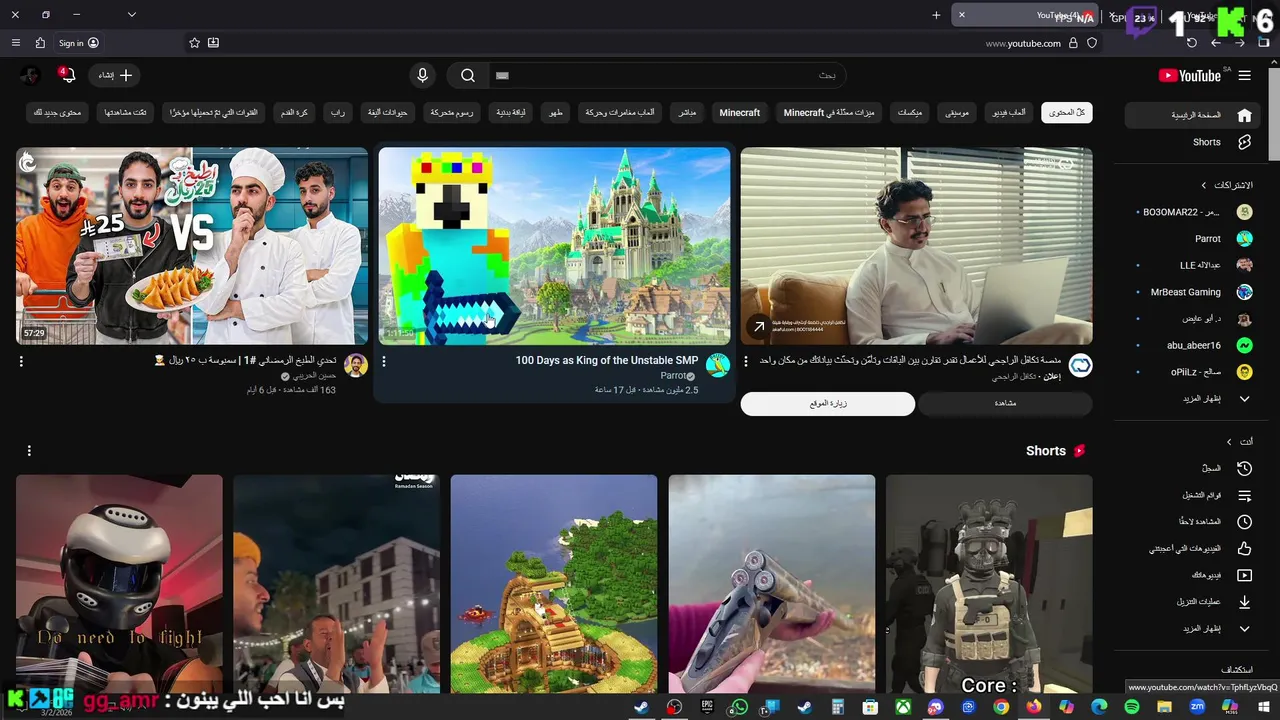Select the ميكسات filter chip
The image size is (1280, 720).
909,113
